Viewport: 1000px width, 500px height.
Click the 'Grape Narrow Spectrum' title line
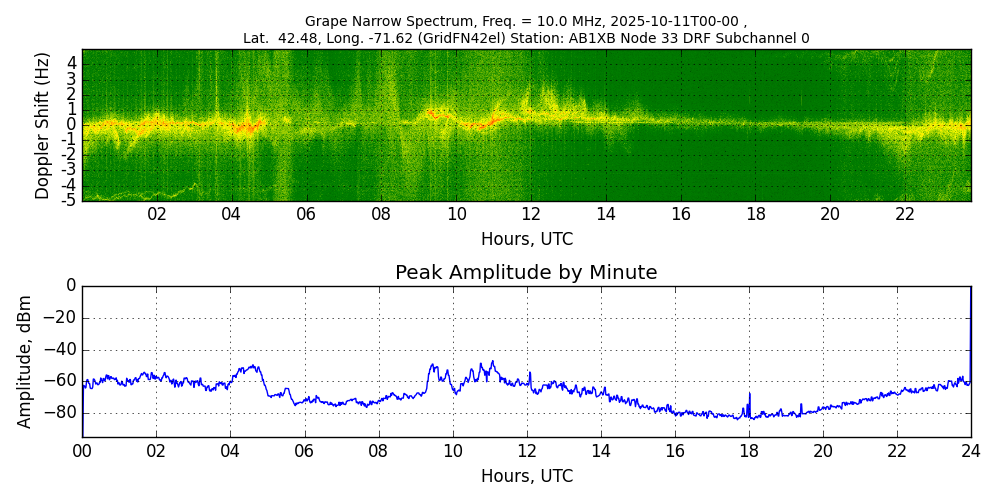526,21
